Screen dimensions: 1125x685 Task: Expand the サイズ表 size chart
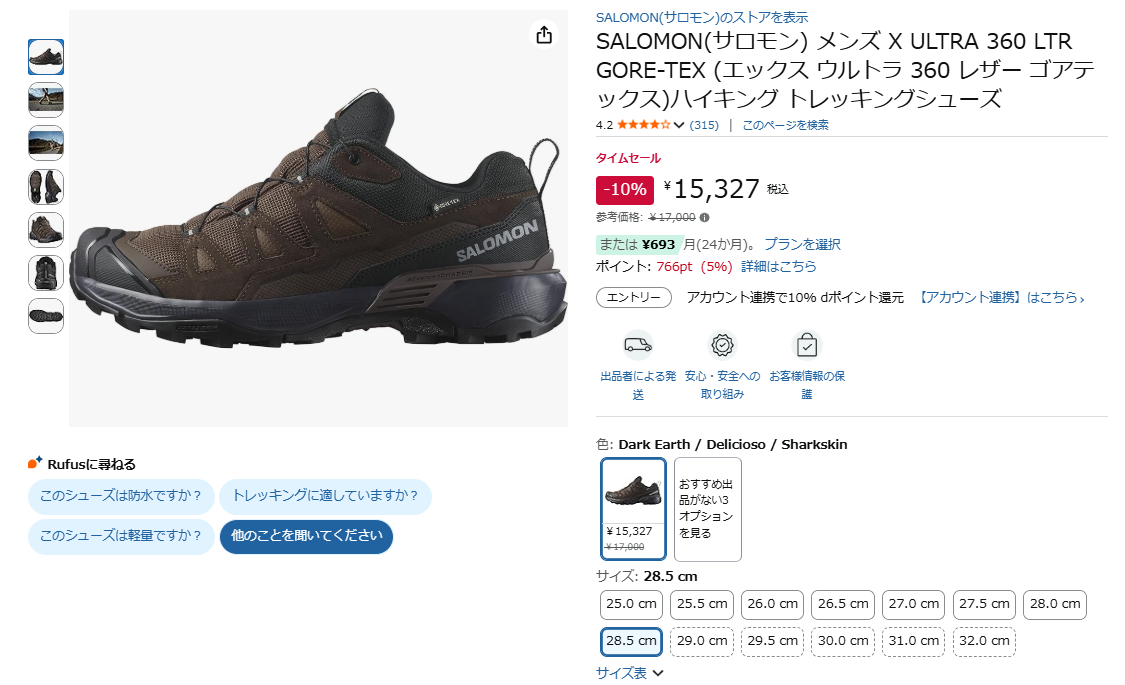(629, 673)
